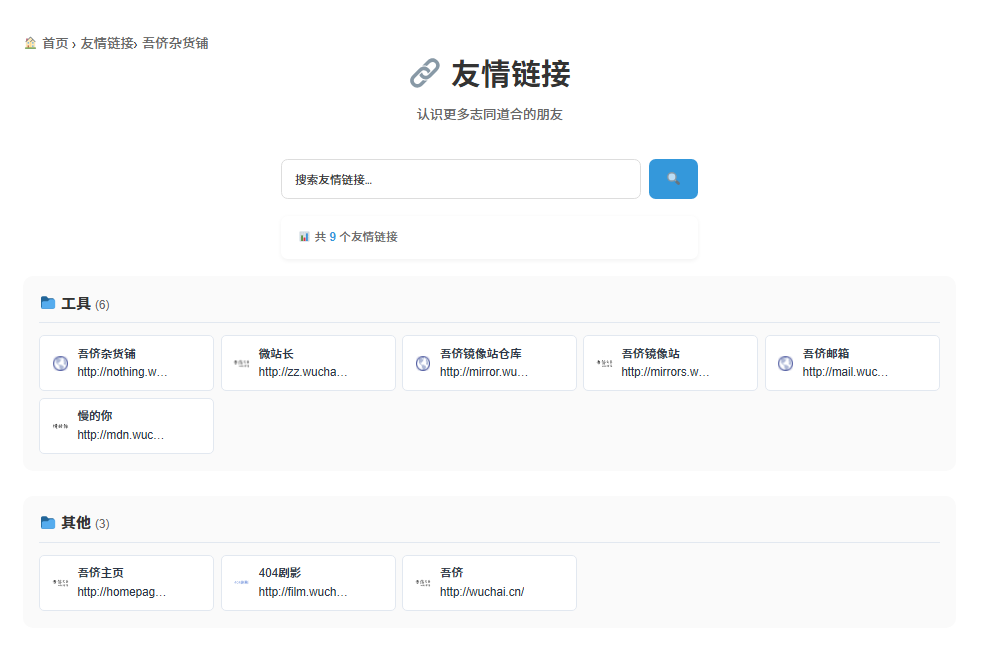Click the bar chart statistics icon
Viewport: 982px width, 653px height.
coord(304,236)
